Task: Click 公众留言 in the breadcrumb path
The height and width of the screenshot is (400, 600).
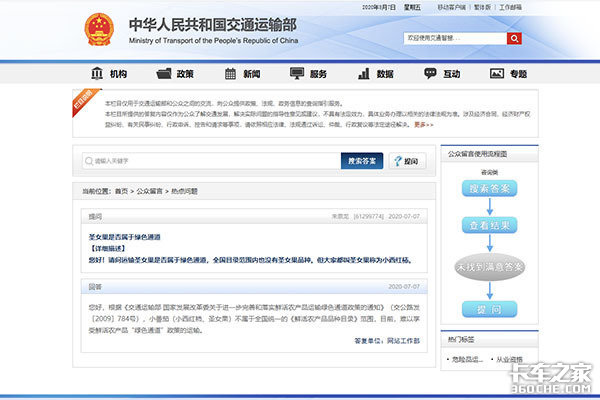Action: coord(151,190)
